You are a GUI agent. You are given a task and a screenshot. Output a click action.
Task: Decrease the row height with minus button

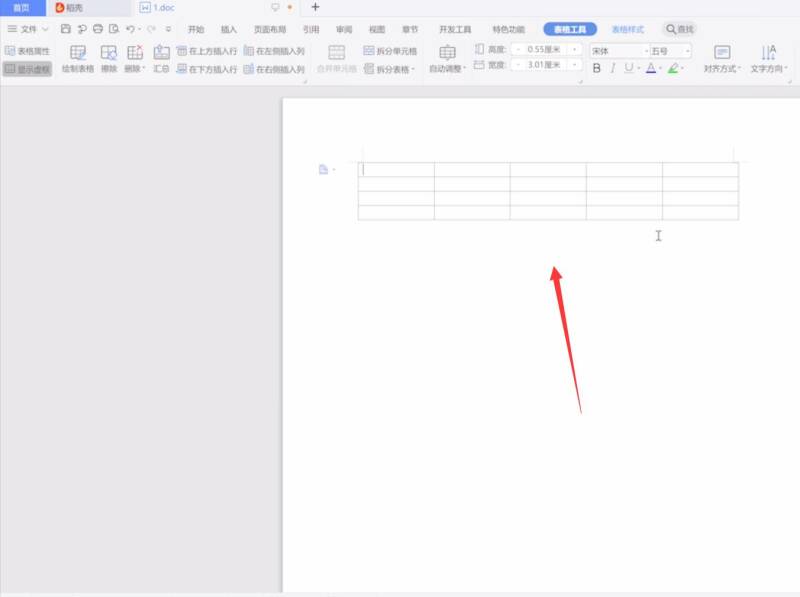pos(518,49)
